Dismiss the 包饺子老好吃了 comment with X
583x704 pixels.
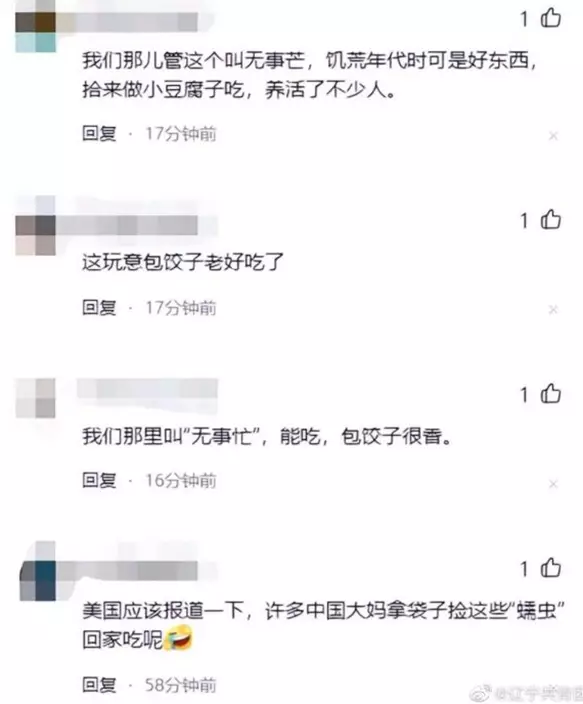tap(553, 309)
